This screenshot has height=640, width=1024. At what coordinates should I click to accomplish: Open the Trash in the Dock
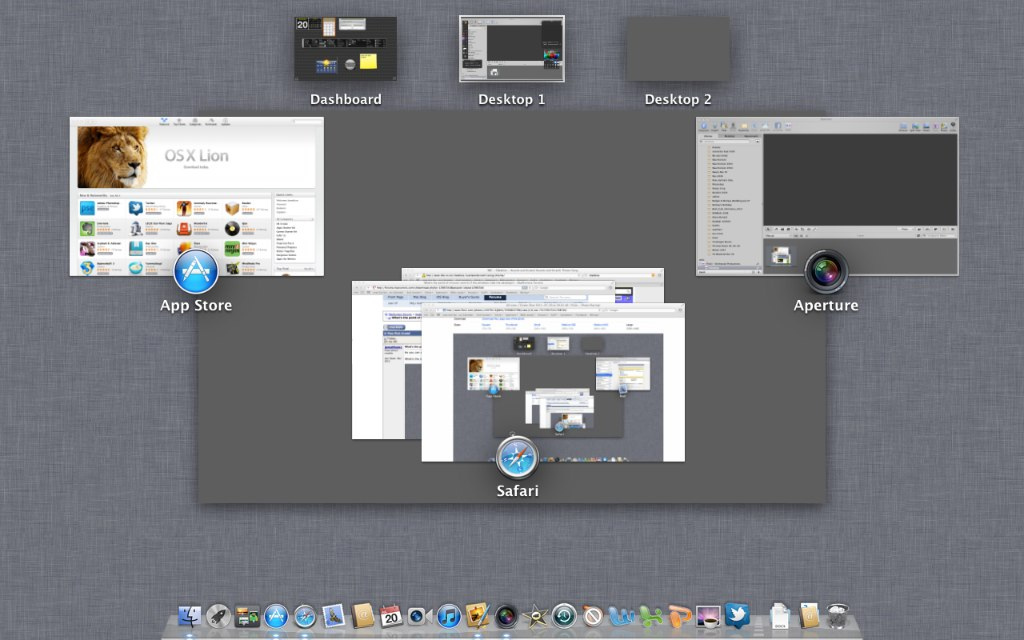coord(837,616)
